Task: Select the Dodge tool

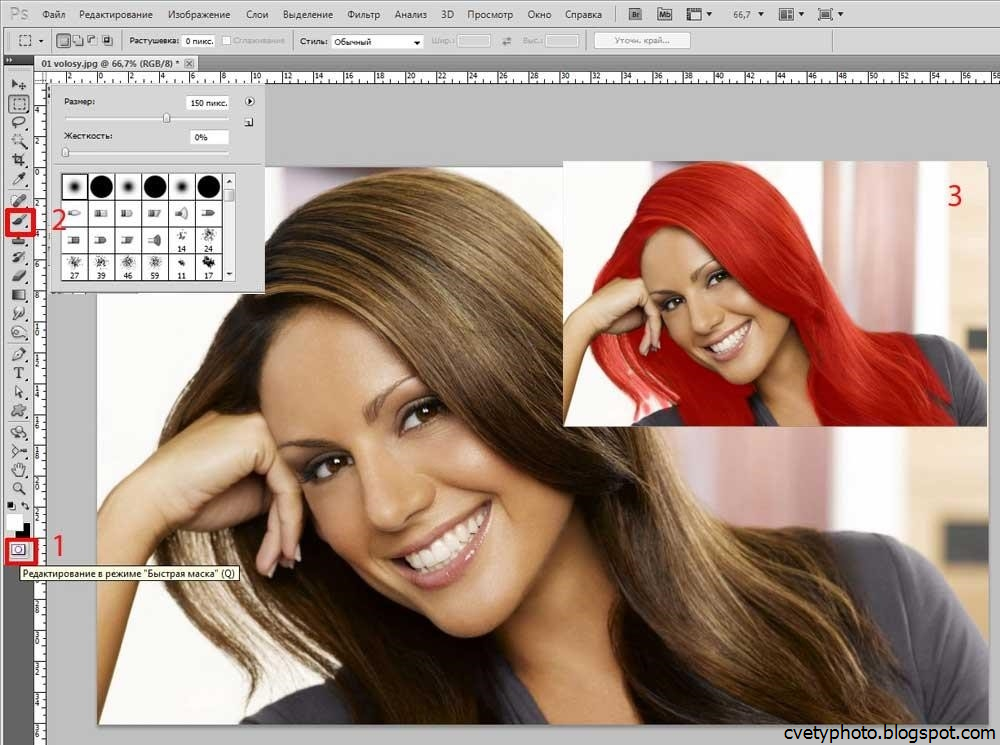Action: [x=18, y=332]
